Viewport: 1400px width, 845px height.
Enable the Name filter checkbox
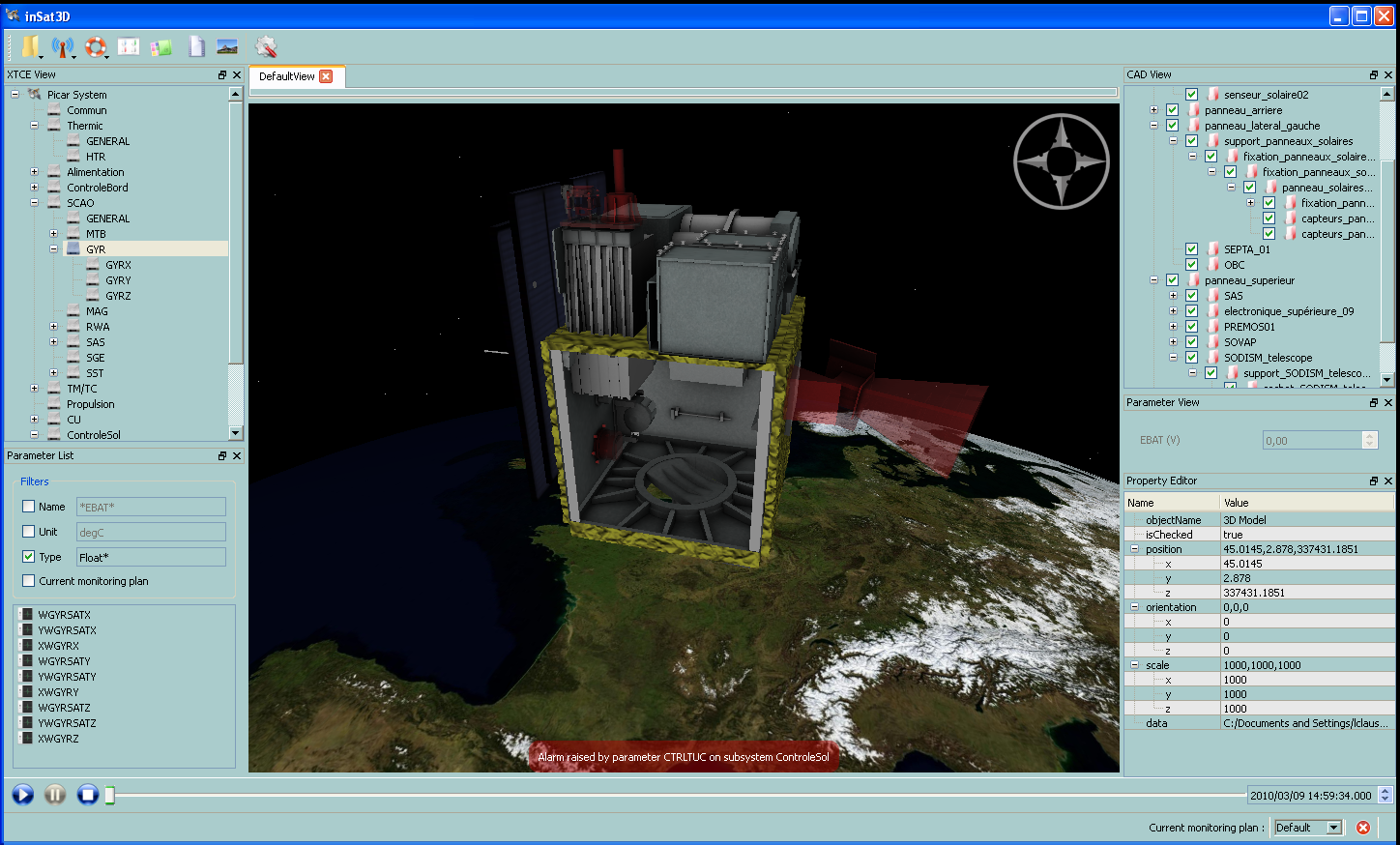[x=28, y=507]
